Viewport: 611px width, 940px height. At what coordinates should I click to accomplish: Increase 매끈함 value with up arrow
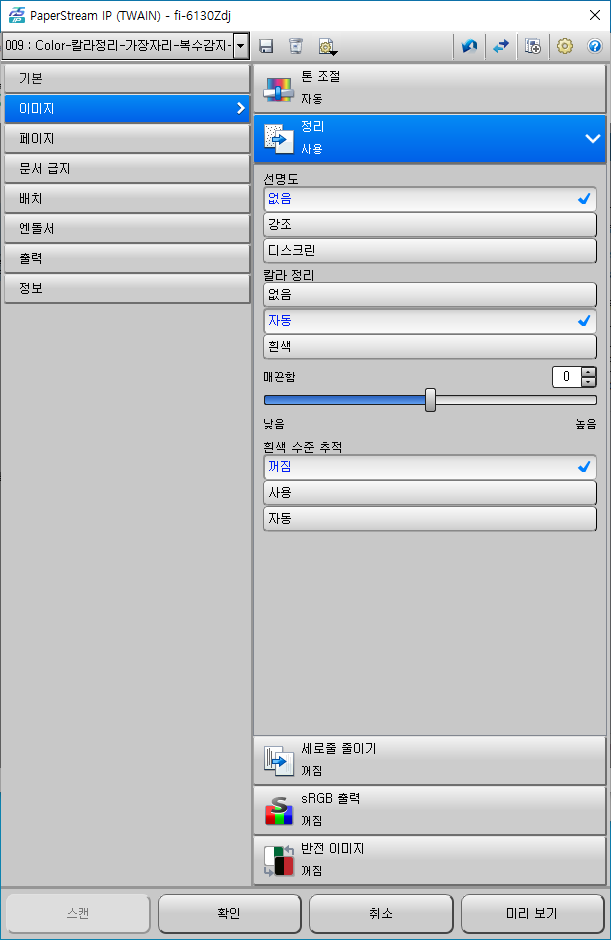pos(589,372)
